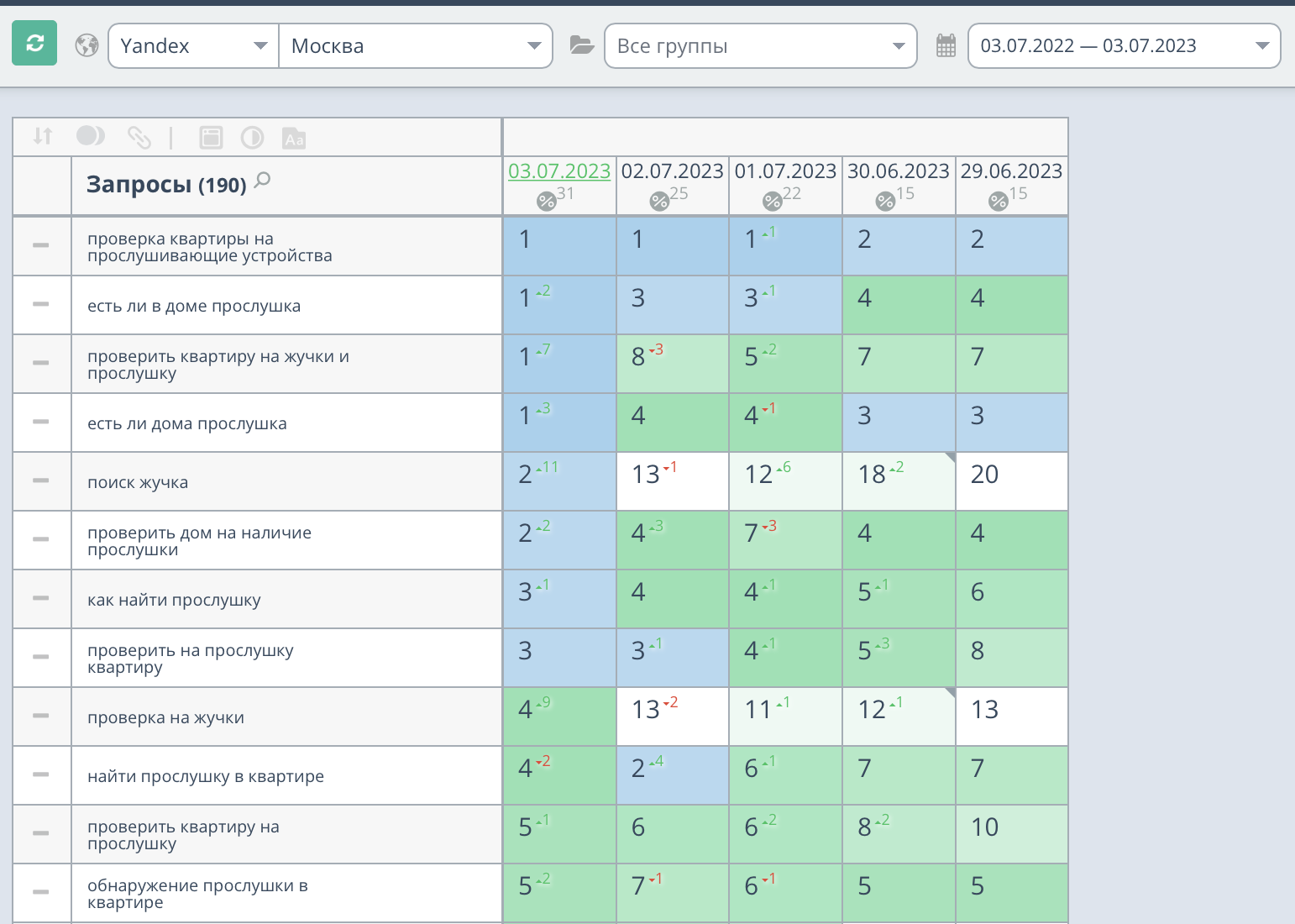Select the 02.07.2023 column header

672,171
